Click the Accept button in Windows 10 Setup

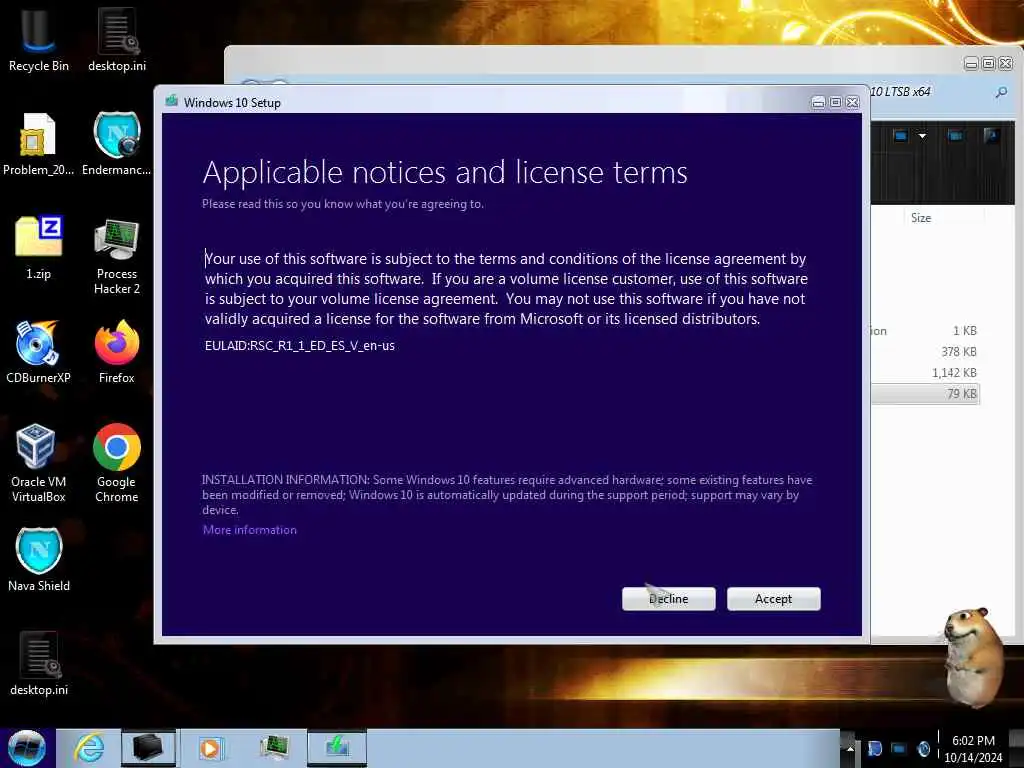(x=773, y=598)
